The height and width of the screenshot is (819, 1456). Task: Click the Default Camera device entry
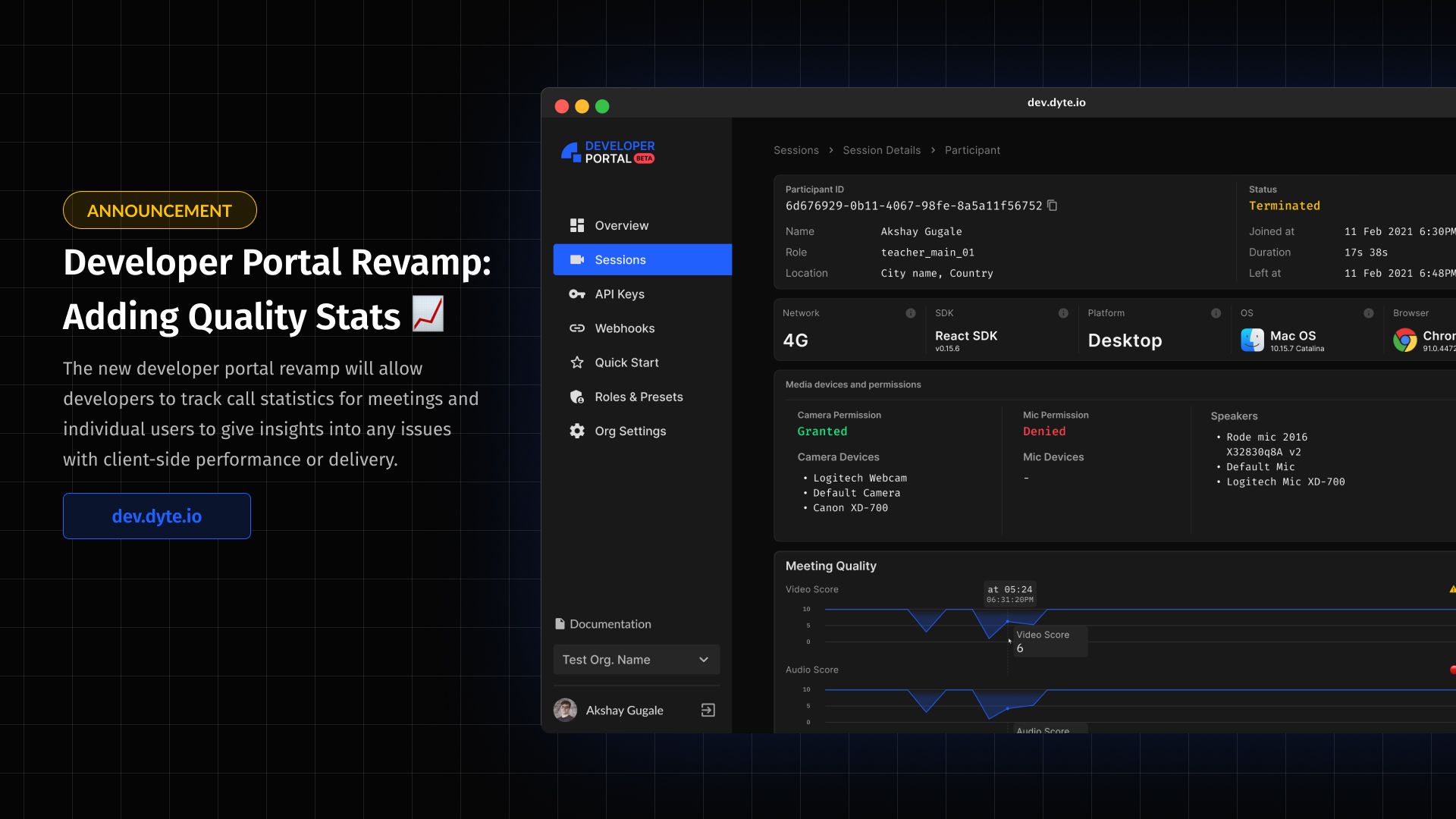tap(857, 493)
